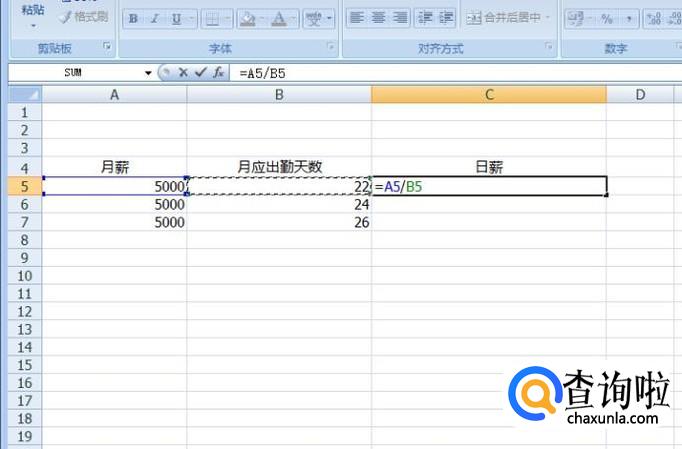The height and width of the screenshot is (449, 682).
Task: Toggle right text alignment
Action: [400, 18]
